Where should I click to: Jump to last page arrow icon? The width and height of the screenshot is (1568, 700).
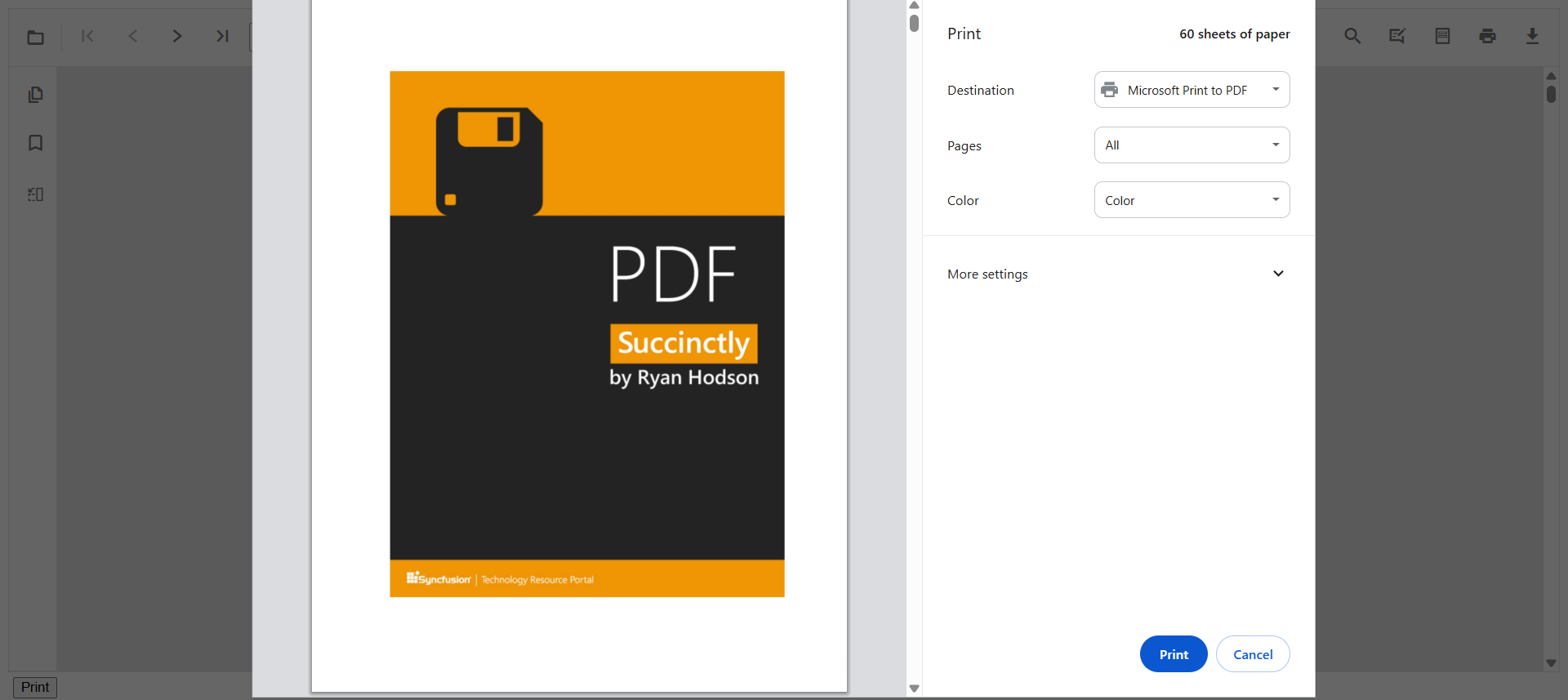coord(222,36)
